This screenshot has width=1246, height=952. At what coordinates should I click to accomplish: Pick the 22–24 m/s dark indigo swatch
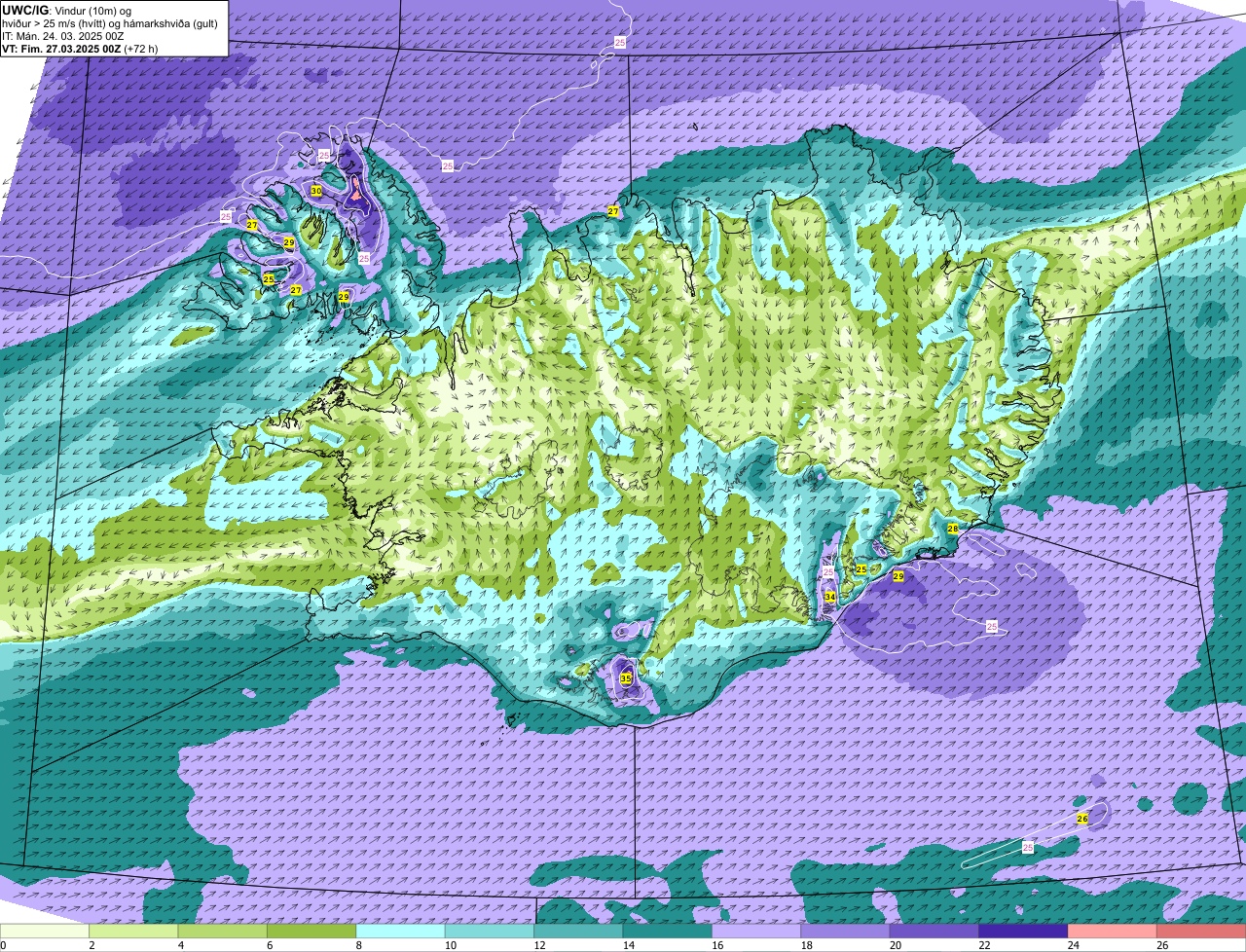[1024, 932]
